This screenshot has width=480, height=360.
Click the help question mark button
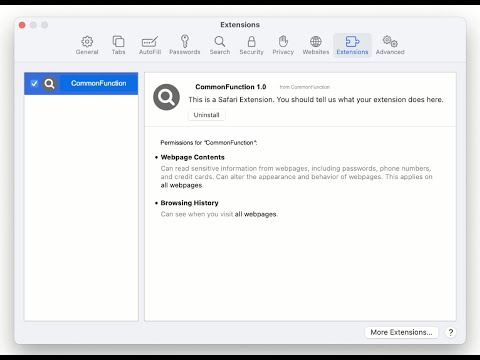451,332
